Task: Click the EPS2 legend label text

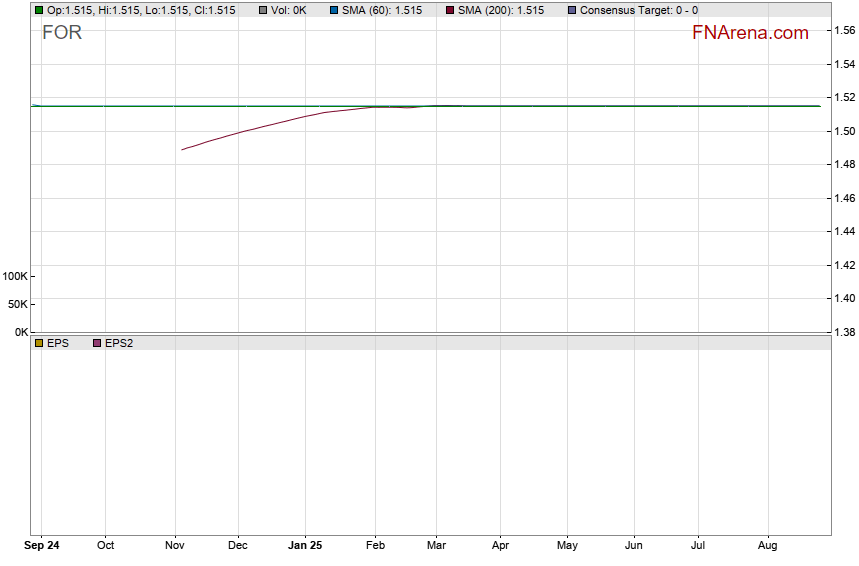Action: tap(119, 343)
